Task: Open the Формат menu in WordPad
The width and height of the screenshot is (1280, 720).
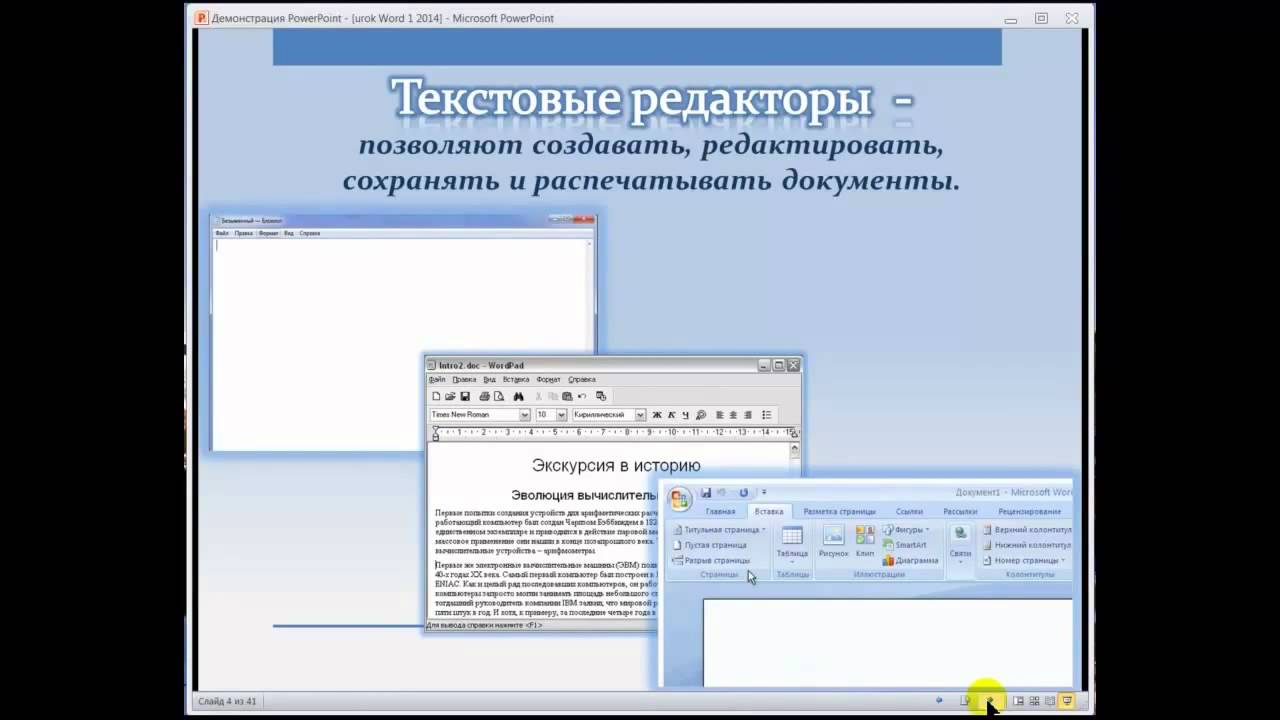Action: pos(548,380)
